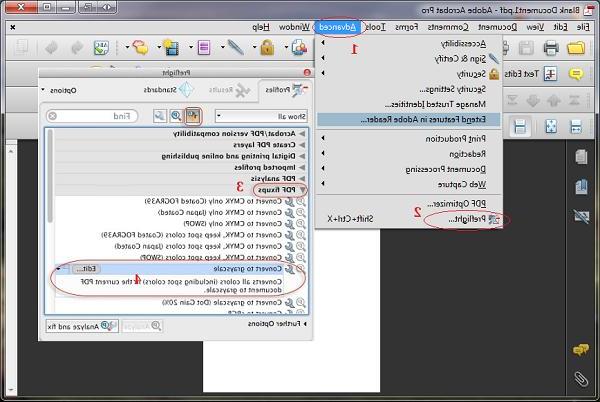Click the Select single fixups wrench button

point(160,116)
